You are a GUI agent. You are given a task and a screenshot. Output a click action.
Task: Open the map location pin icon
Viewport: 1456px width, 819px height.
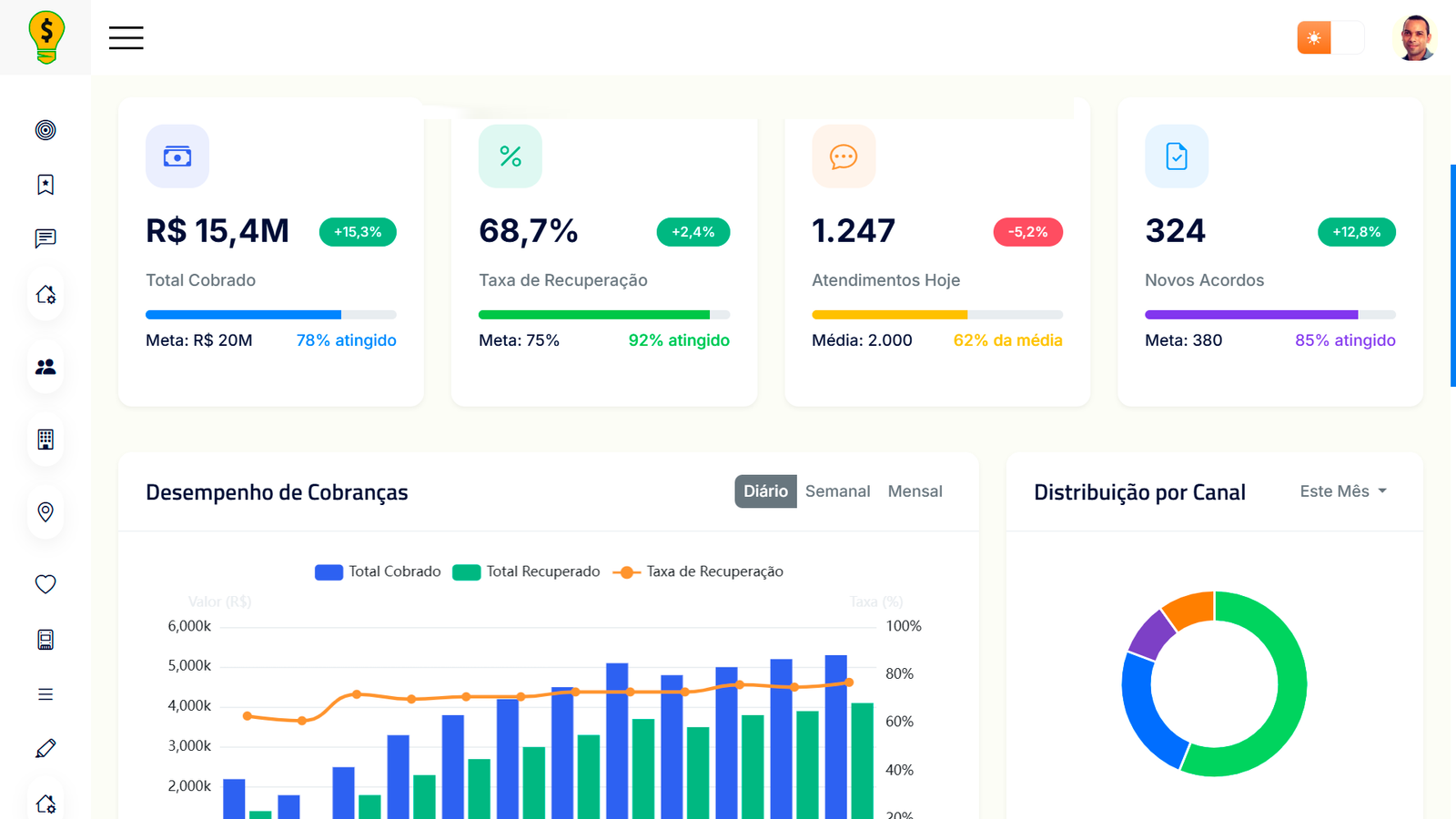[x=45, y=511]
